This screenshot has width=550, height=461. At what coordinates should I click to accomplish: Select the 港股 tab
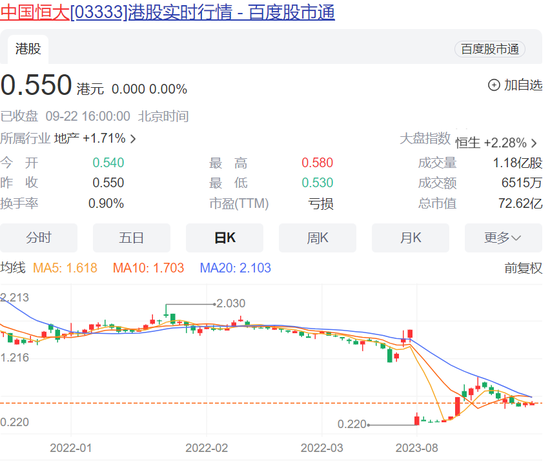28,49
